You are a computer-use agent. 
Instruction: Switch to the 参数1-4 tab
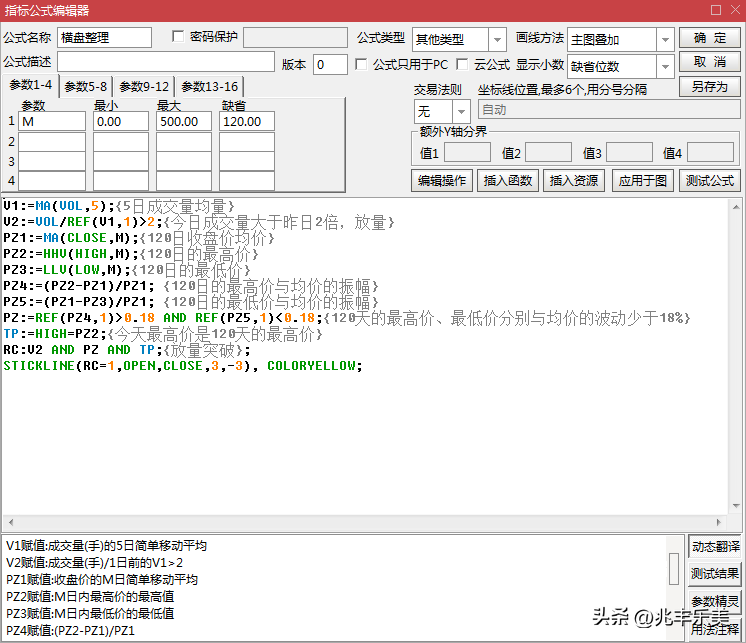point(30,85)
